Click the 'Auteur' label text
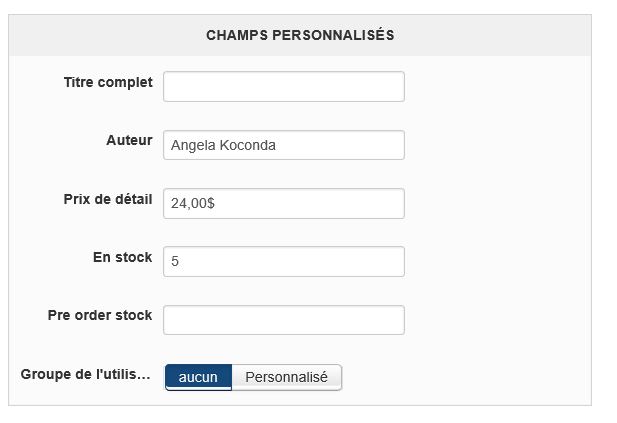The height and width of the screenshot is (423, 617). tap(129, 140)
